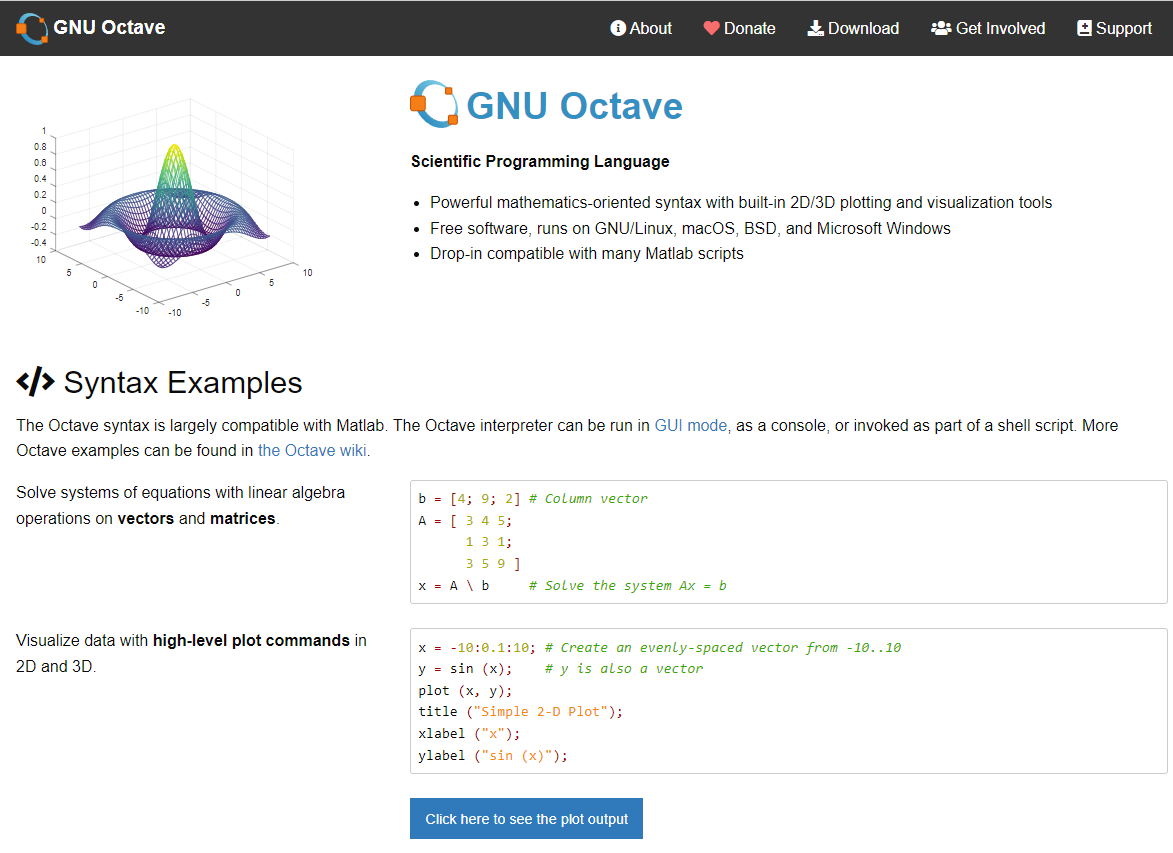
Task: Click the '# Column vector' comment
Action: click(588, 498)
